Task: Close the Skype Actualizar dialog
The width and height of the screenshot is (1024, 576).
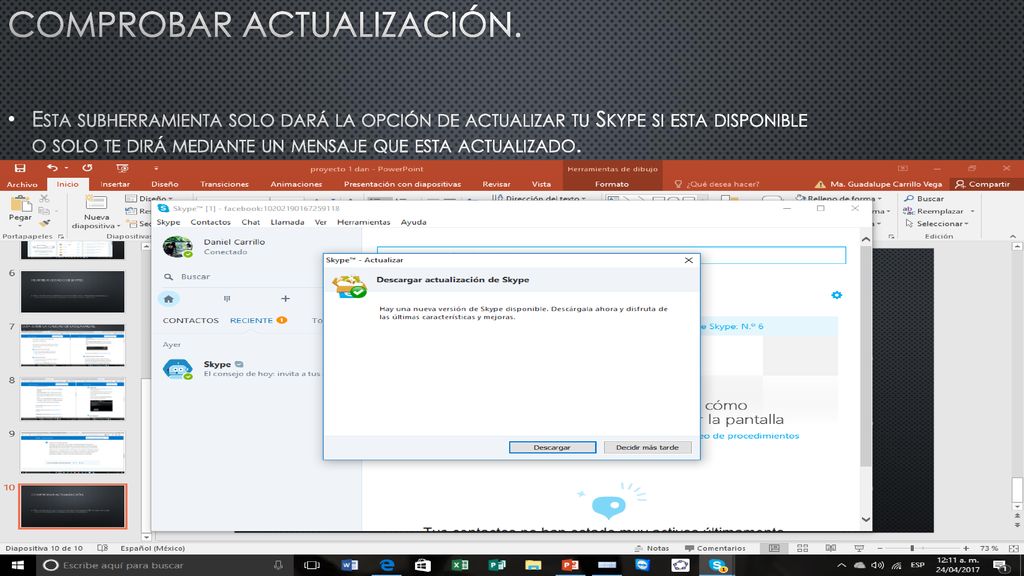Action: point(688,260)
